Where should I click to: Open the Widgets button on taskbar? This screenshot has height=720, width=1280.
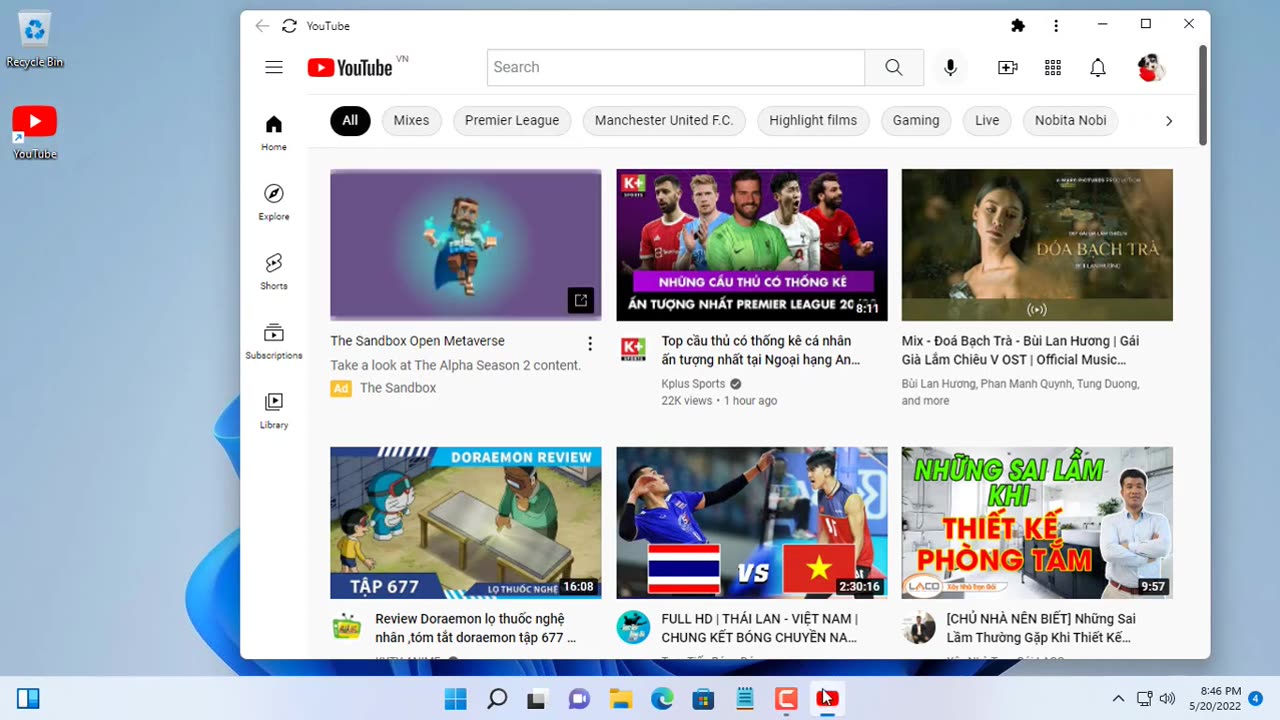click(x=28, y=698)
